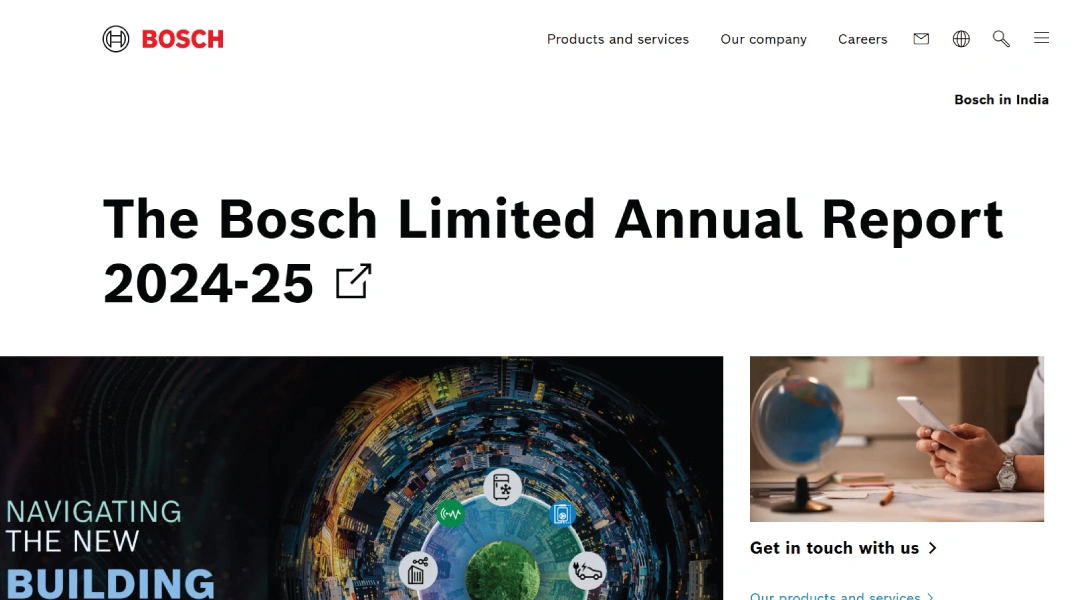Open The Bosch Limited Annual Report heading link
The image size is (1080, 600).
[x=552, y=250]
